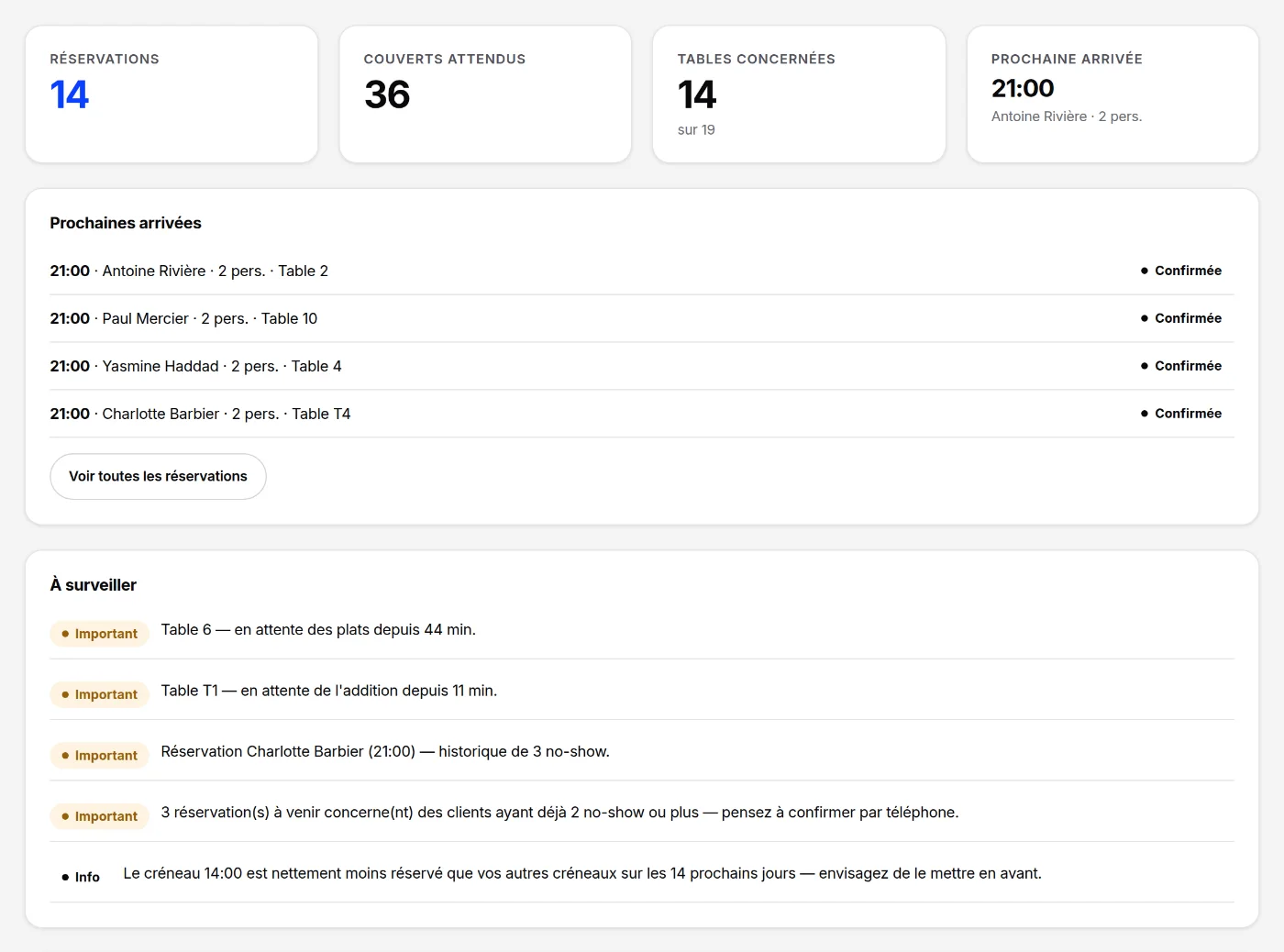Viewport: 1284px width, 952px height.
Task: Open Paul Mercier Table 10 reservation row
Action: coord(642,318)
